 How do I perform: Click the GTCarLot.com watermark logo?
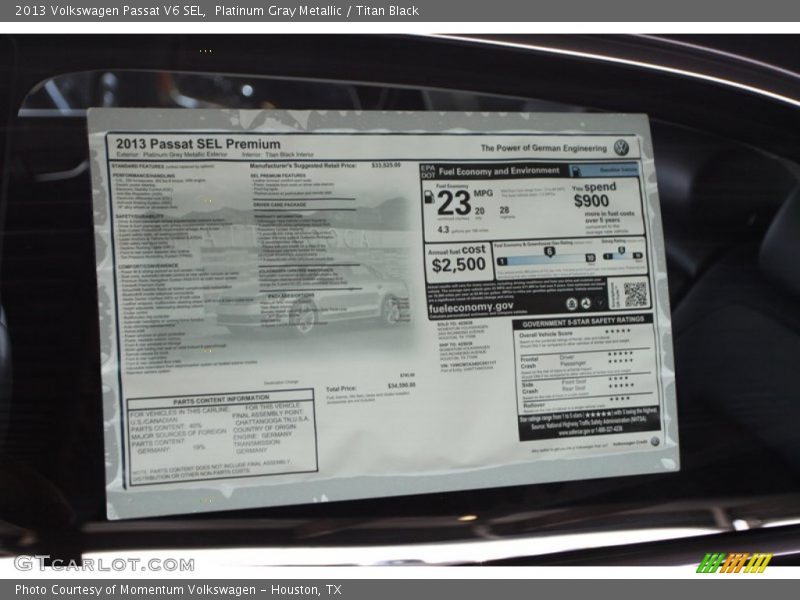pos(90,563)
